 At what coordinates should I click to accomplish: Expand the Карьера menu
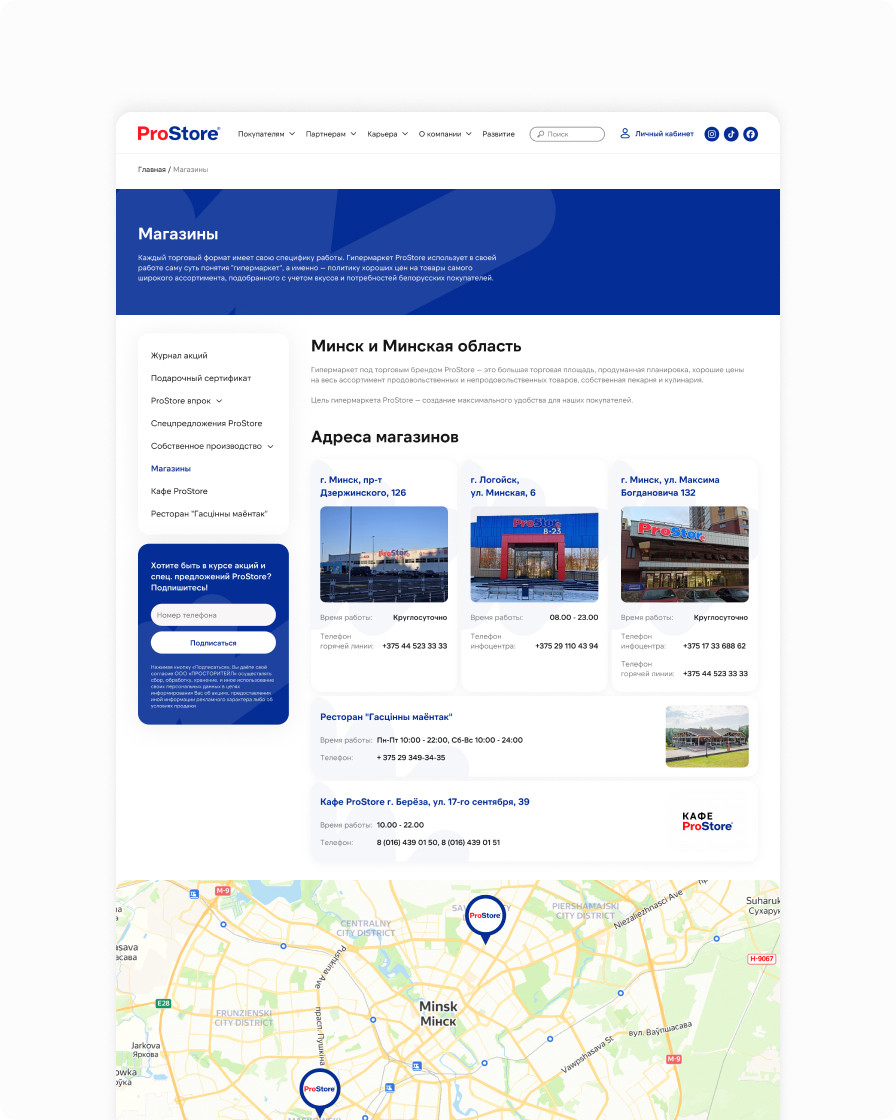point(387,134)
